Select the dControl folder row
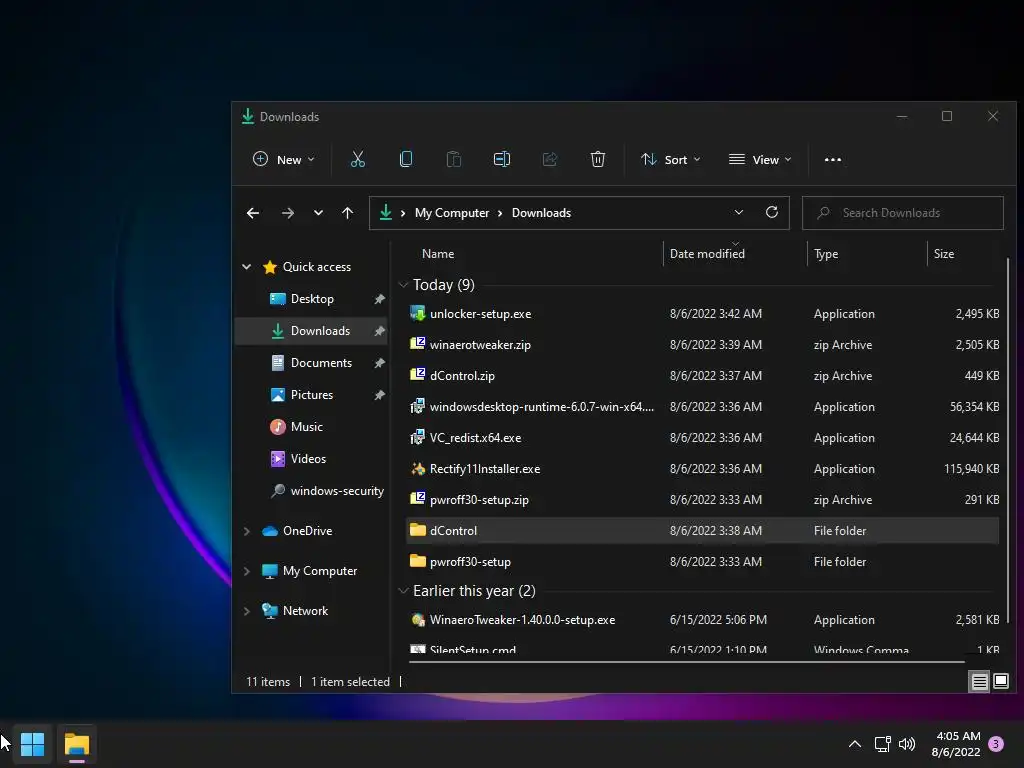This screenshot has width=1024, height=768. click(702, 531)
